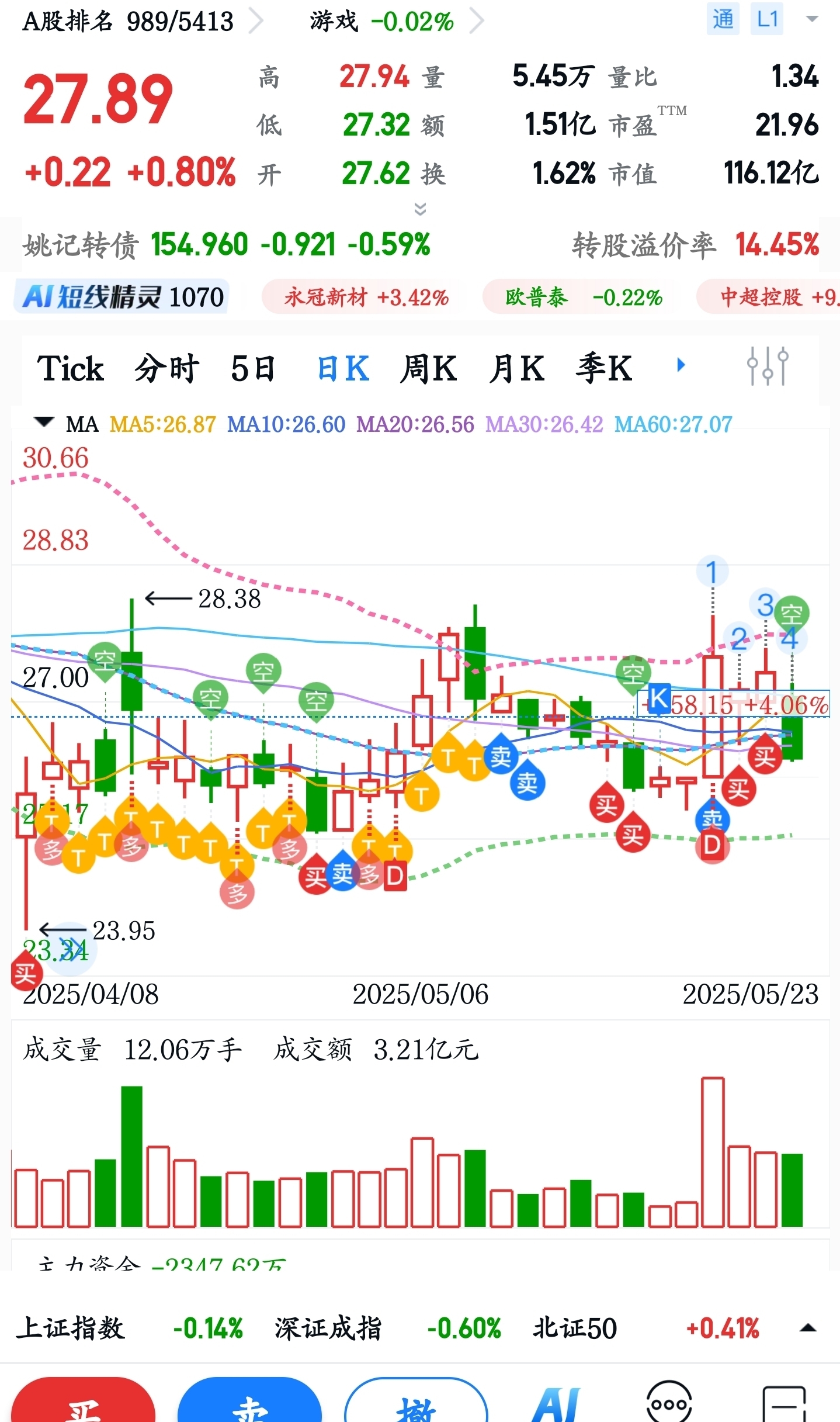840x1422 pixels.
Task: Tap the blue 卖 sell button
Action: [x=249, y=1400]
